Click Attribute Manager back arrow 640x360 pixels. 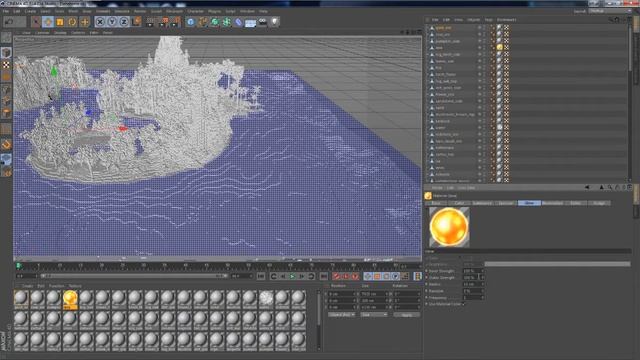coord(587,187)
